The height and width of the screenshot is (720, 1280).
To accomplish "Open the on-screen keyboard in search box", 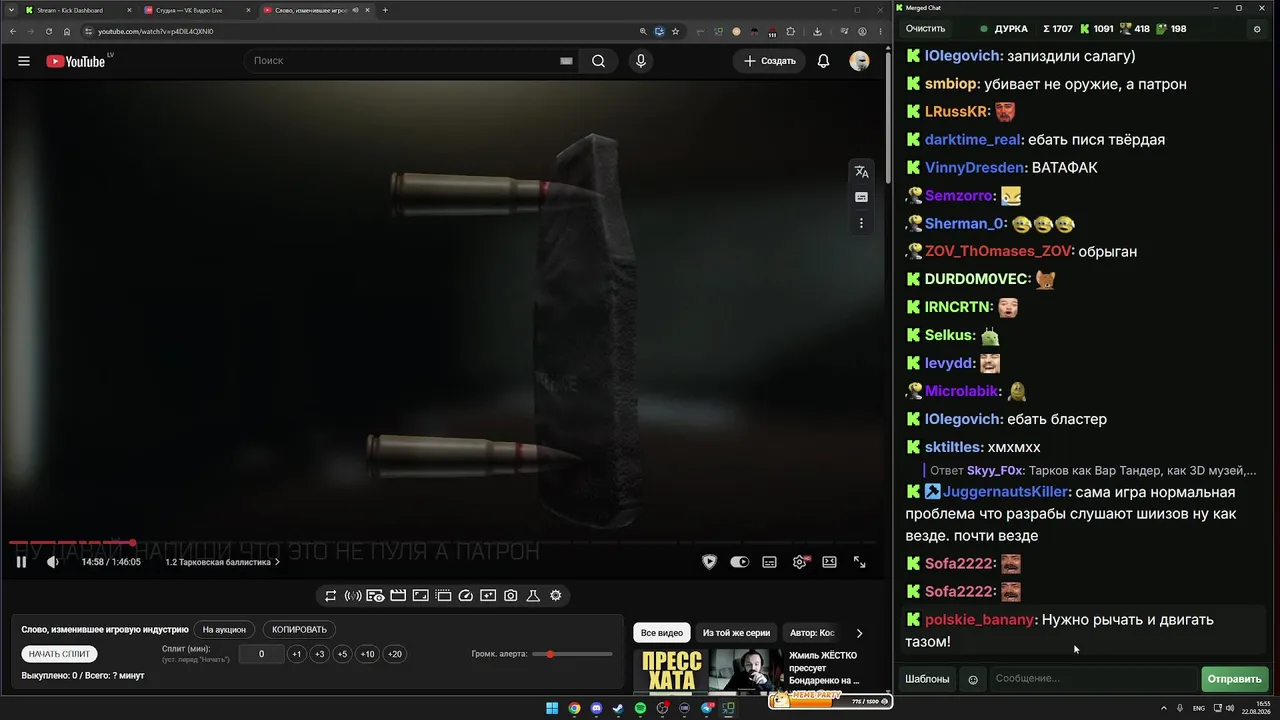I will (566, 61).
